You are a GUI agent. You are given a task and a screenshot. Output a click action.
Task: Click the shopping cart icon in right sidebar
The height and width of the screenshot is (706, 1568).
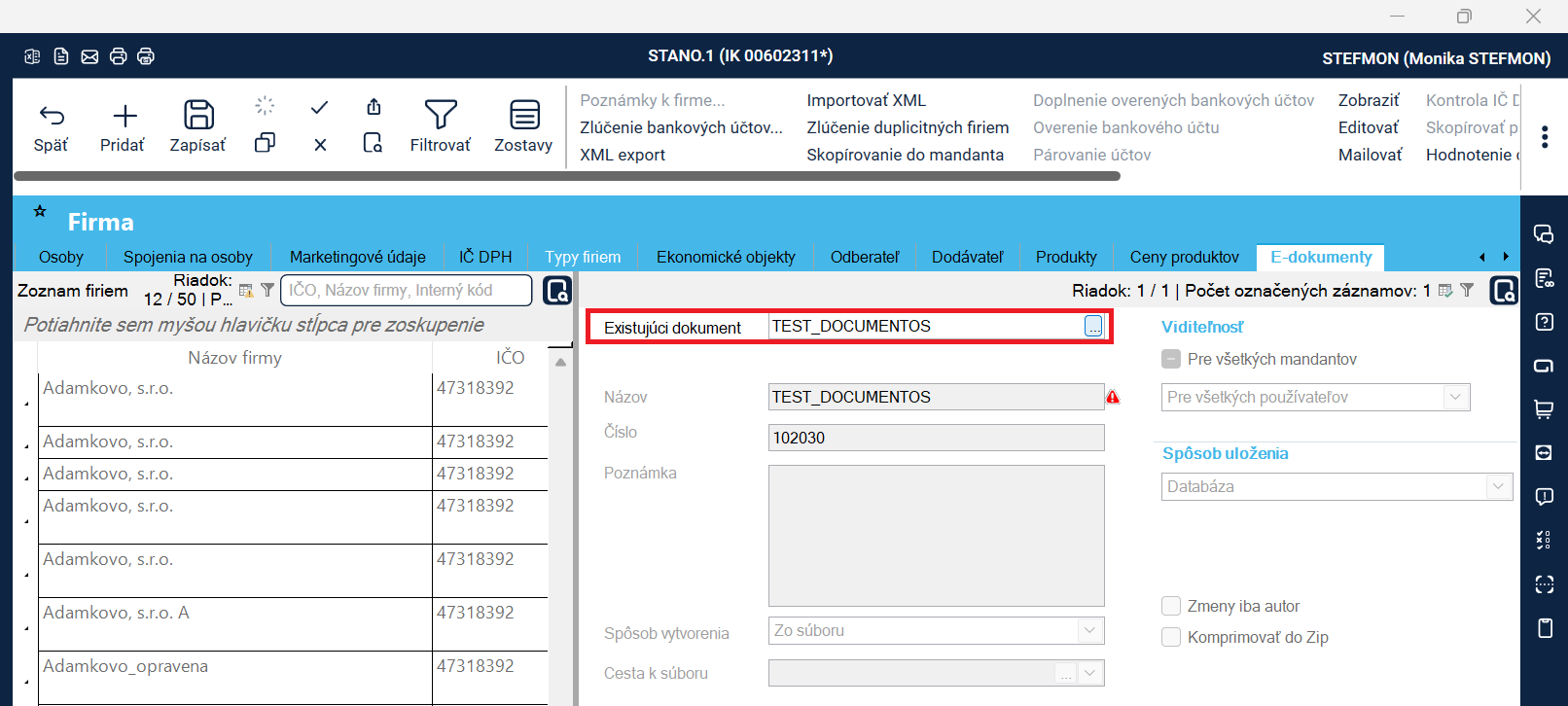pyautogui.click(x=1544, y=409)
